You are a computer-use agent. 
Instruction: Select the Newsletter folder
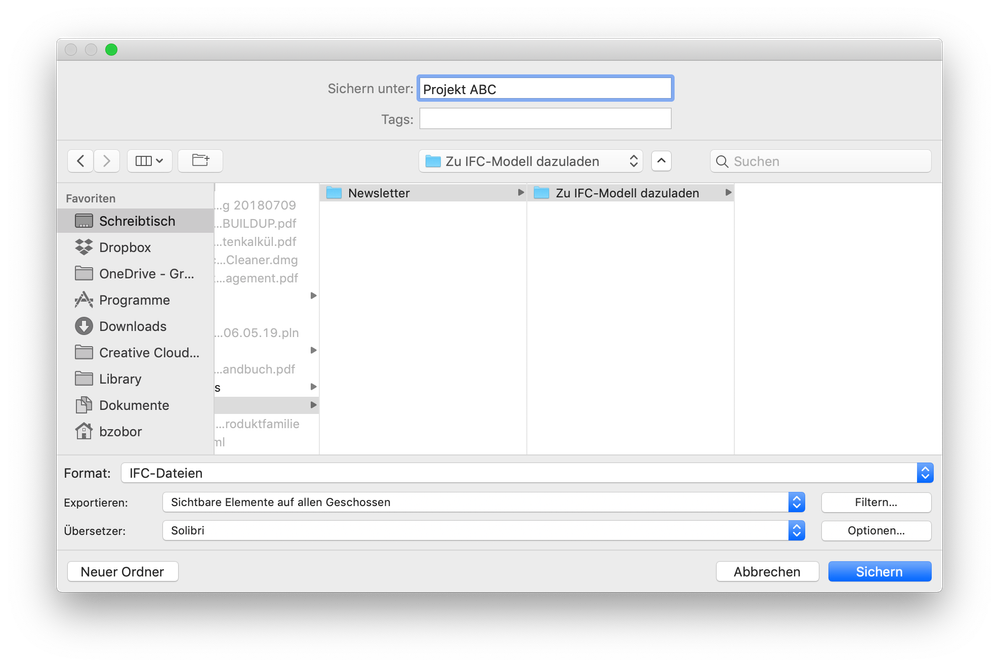pyautogui.click(x=423, y=193)
